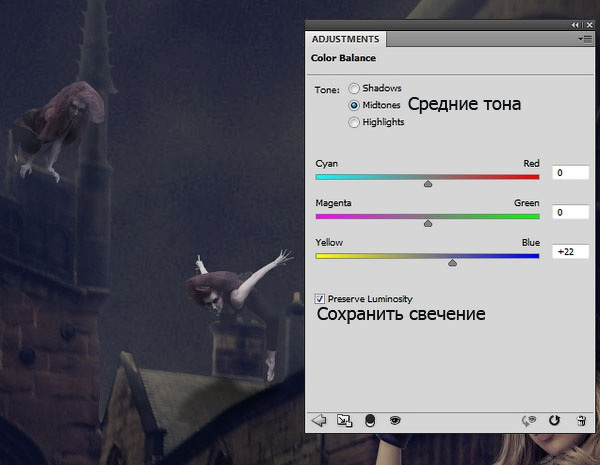Click the Color Balance title text

[343, 58]
